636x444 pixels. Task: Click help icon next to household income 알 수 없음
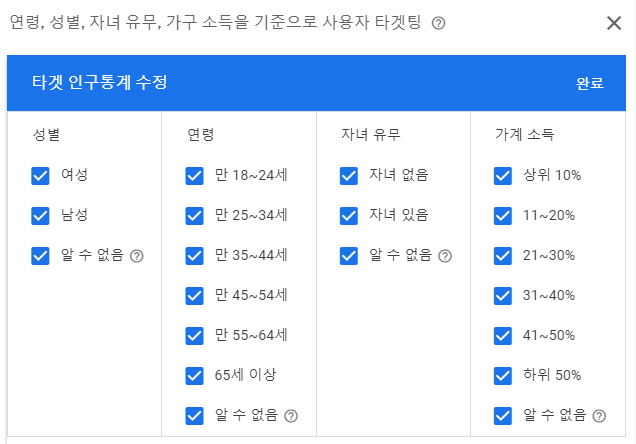[x=599, y=416]
